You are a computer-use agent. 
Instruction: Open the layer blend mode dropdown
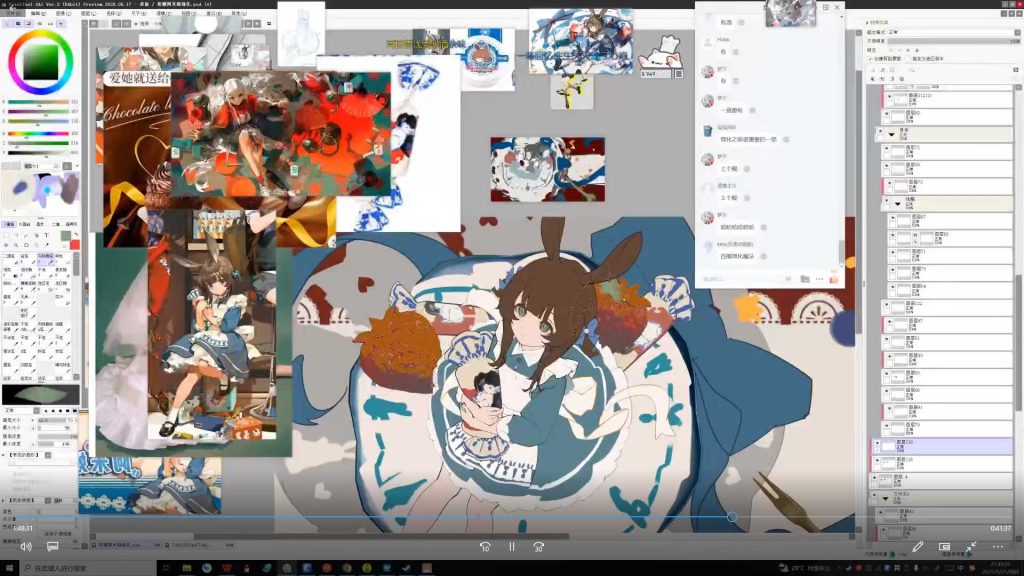pos(953,32)
